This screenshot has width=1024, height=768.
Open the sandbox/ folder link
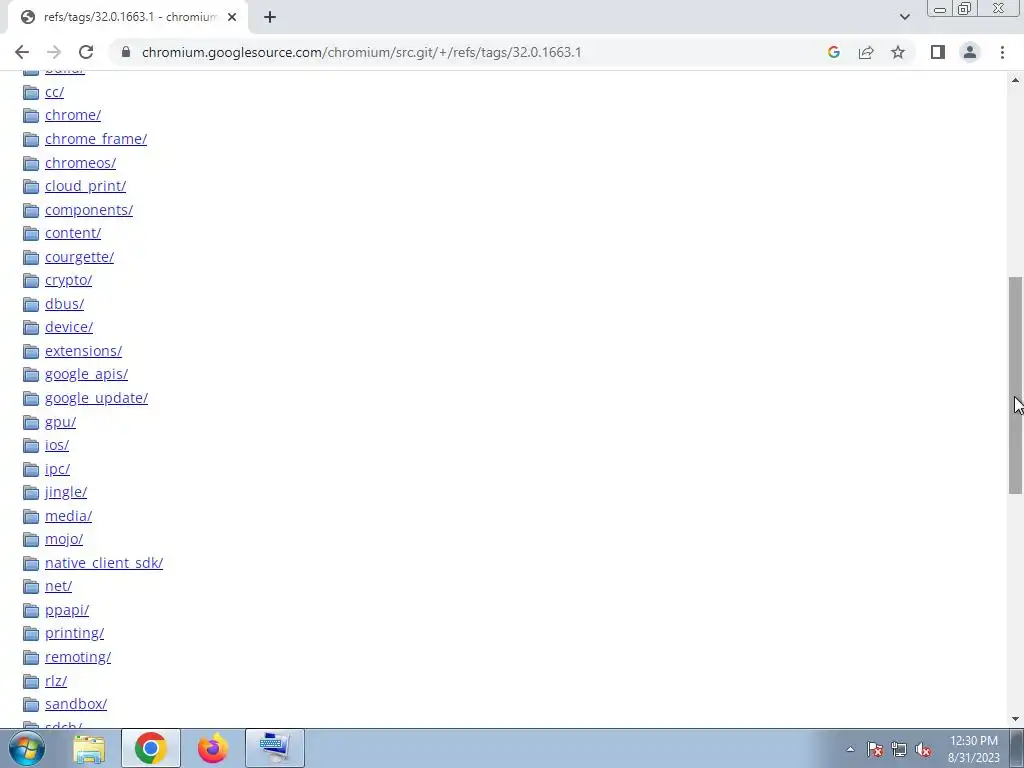76,704
